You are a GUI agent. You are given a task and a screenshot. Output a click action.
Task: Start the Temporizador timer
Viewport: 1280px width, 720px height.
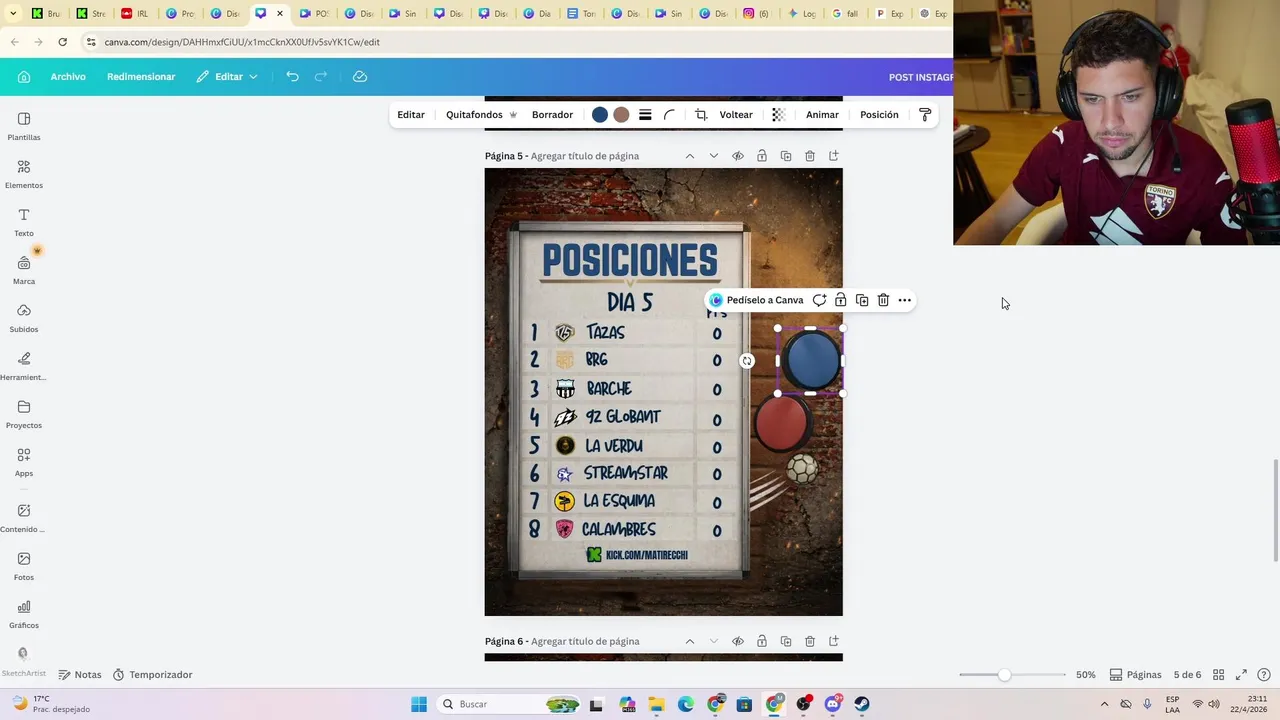[152, 675]
